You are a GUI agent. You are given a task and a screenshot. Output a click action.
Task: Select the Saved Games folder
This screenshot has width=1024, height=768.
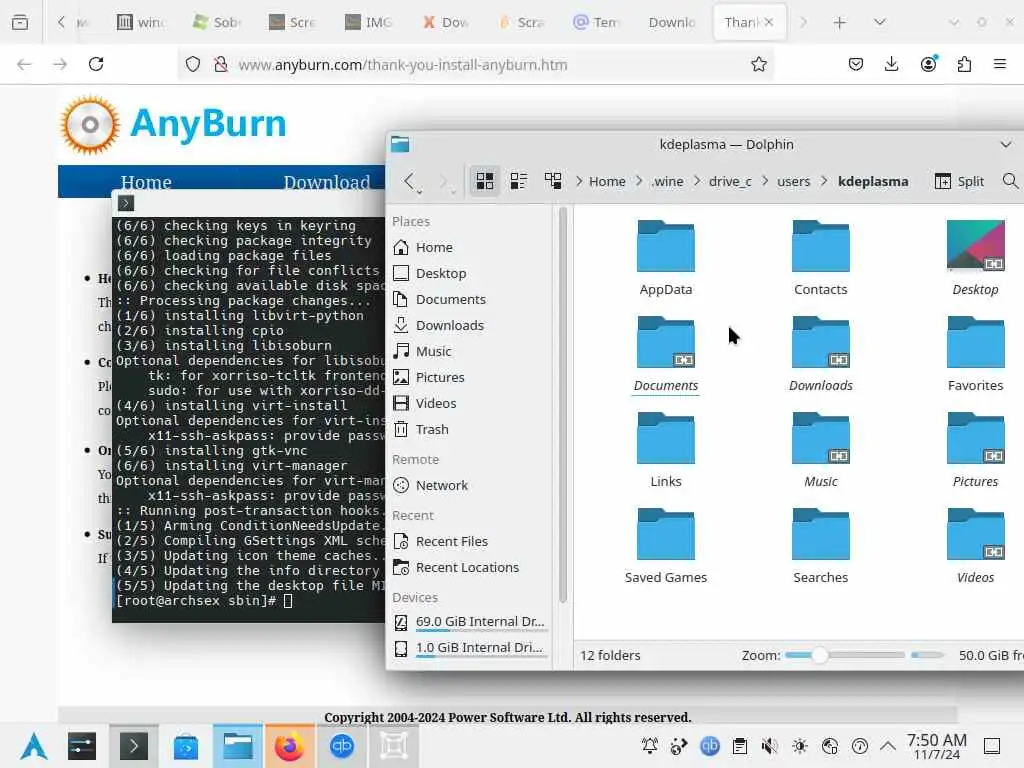pyautogui.click(x=665, y=546)
